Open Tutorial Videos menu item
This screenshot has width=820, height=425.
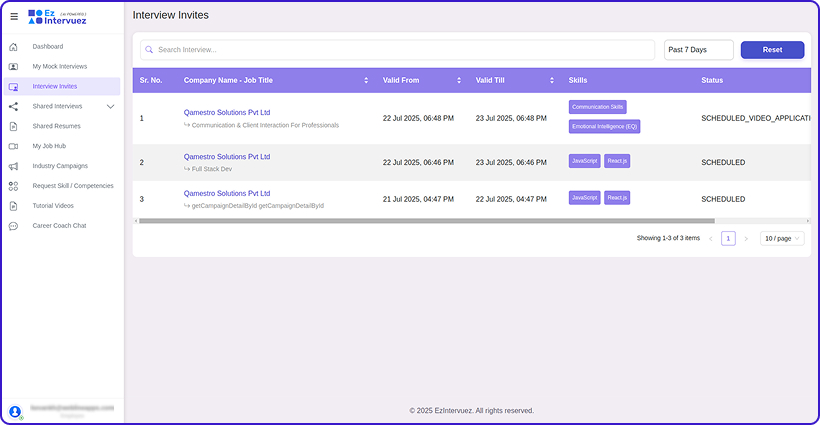point(53,206)
